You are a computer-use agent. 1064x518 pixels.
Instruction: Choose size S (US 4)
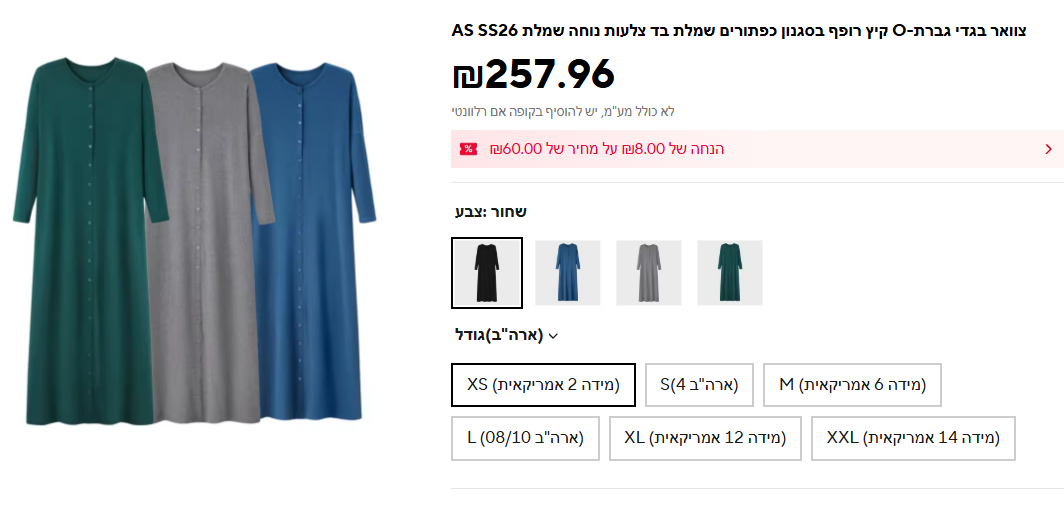click(x=699, y=385)
